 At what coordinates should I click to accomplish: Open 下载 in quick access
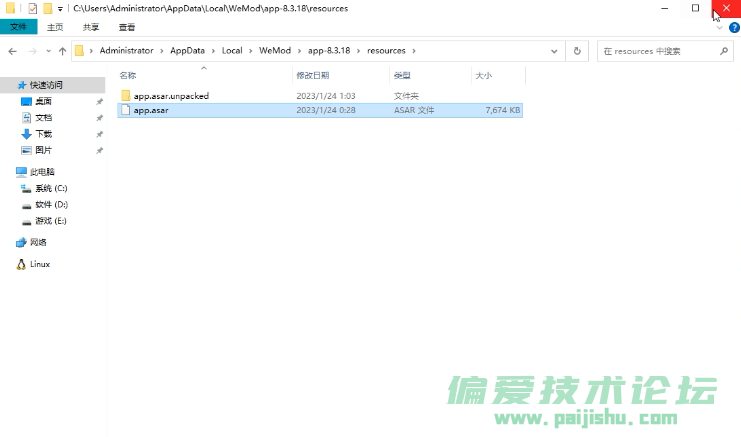click(x=43, y=134)
